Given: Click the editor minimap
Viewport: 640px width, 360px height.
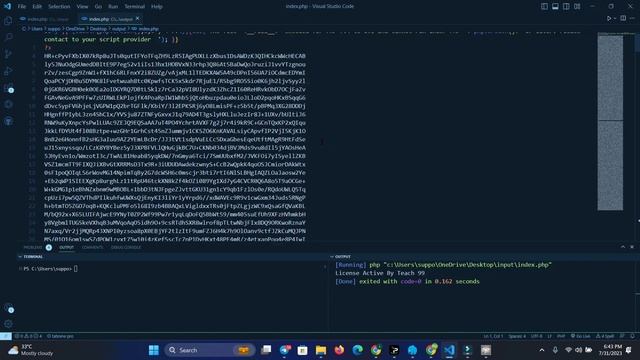Looking at the screenshot, I should 610,122.
